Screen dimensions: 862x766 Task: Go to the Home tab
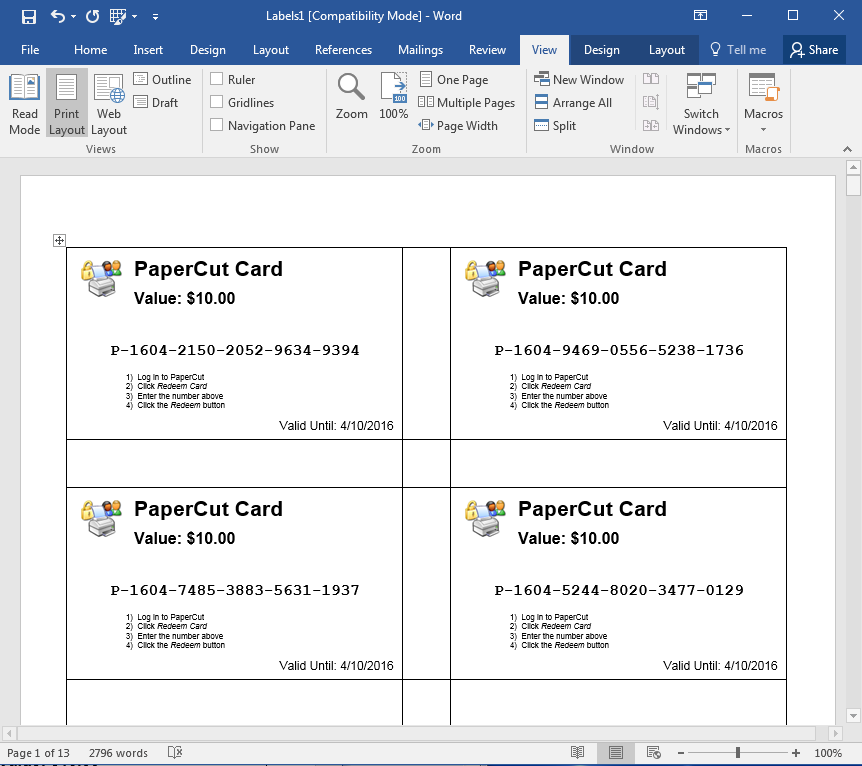click(x=90, y=50)
